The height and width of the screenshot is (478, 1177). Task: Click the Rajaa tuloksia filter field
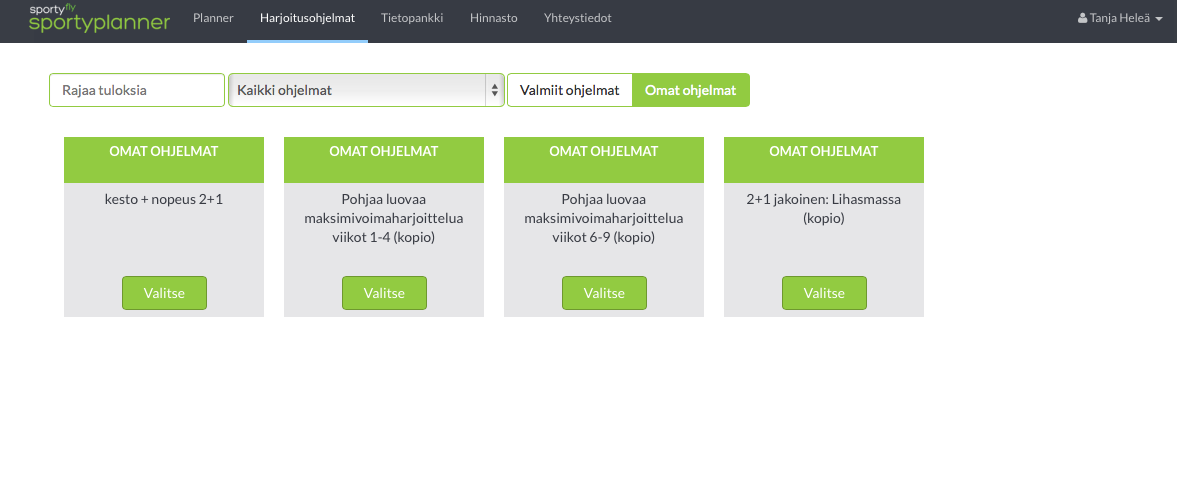(x=137, y=90)
